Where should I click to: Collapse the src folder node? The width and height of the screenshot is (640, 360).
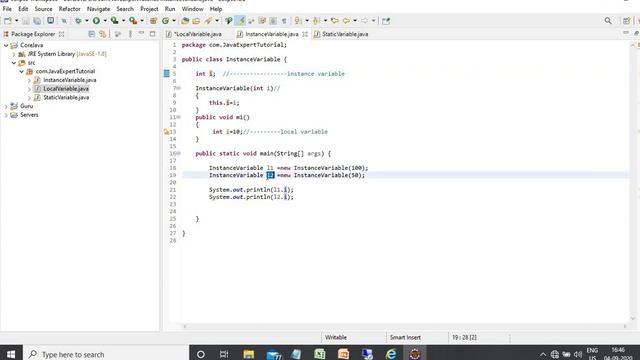(14, 63)
